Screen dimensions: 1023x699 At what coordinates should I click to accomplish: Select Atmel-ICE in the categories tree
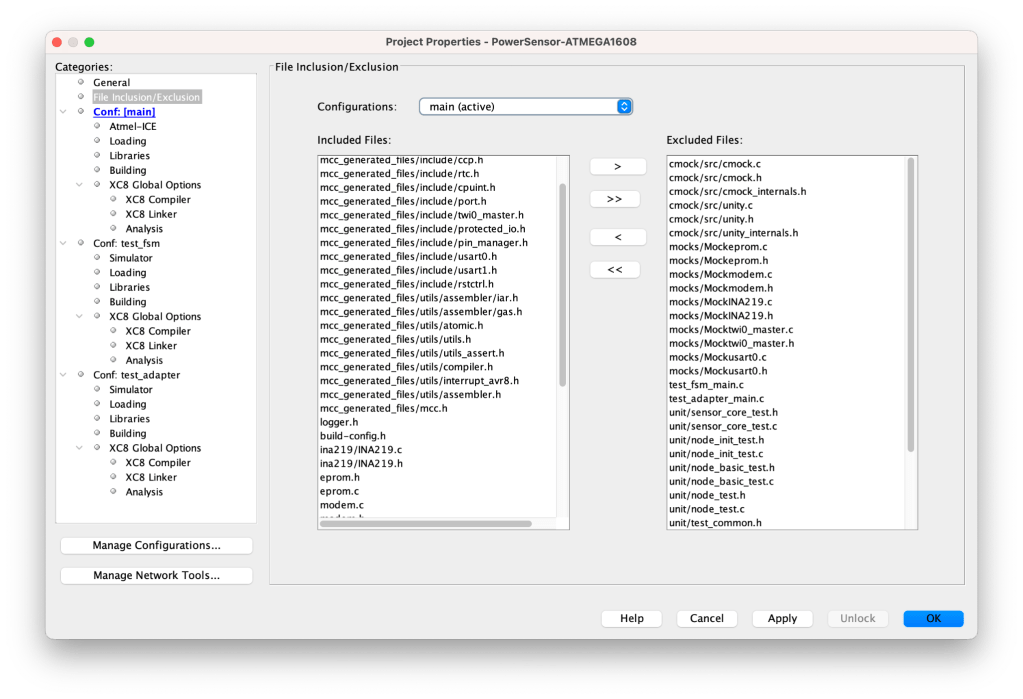(132, 127)
